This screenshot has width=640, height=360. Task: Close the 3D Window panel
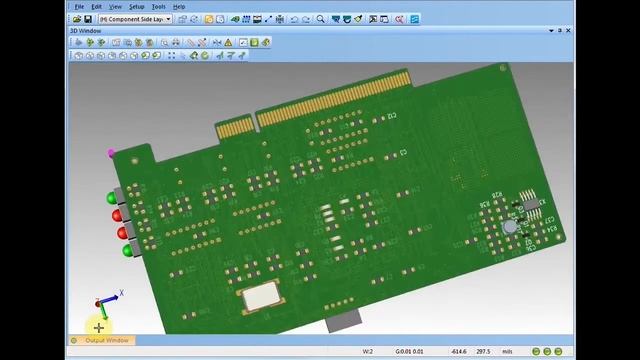568,31
